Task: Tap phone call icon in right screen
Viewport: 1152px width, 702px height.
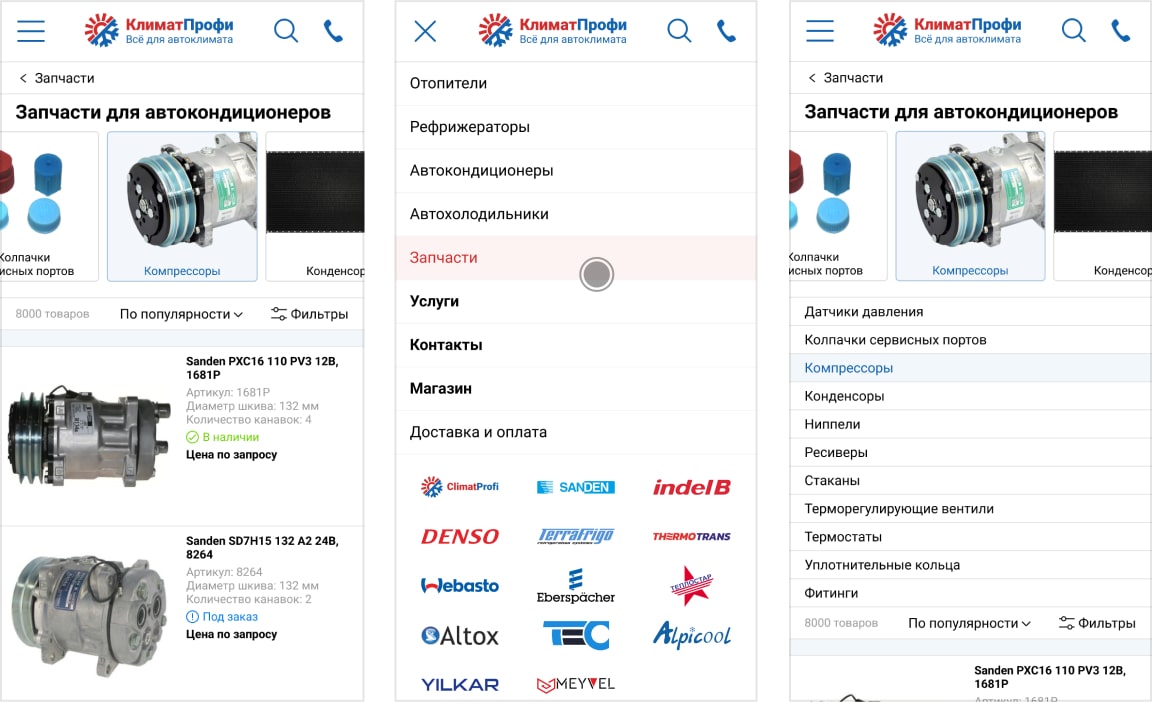Action: 1120,31
